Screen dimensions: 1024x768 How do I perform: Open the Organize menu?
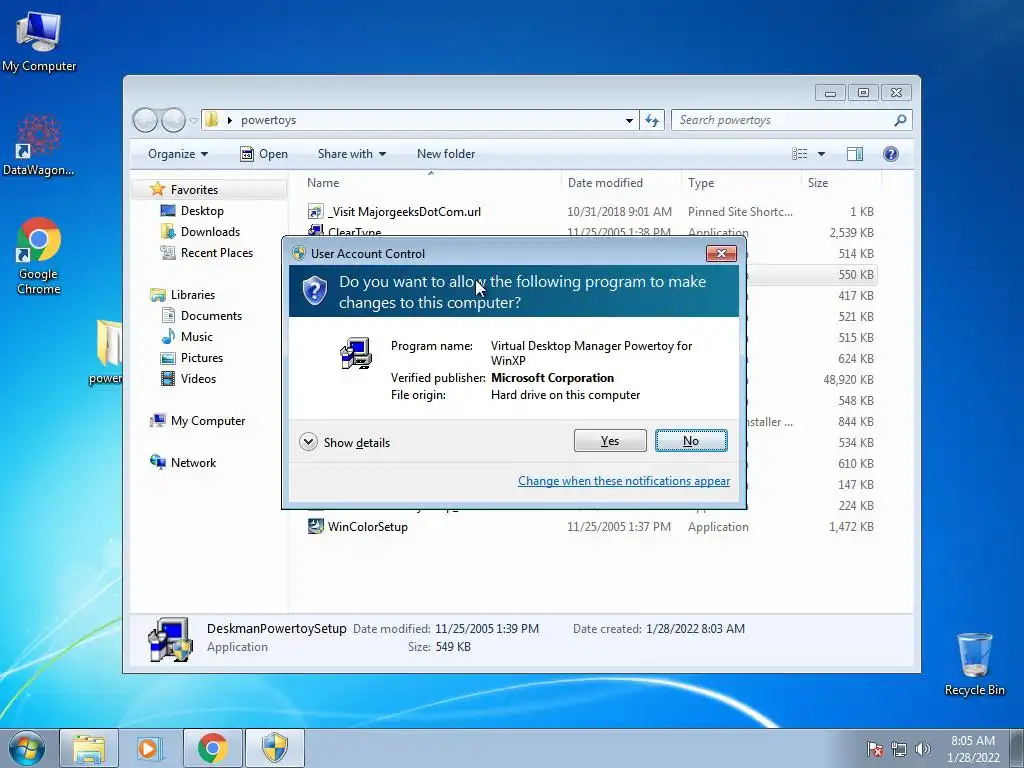pyautogui.click(x=178, y=154)
